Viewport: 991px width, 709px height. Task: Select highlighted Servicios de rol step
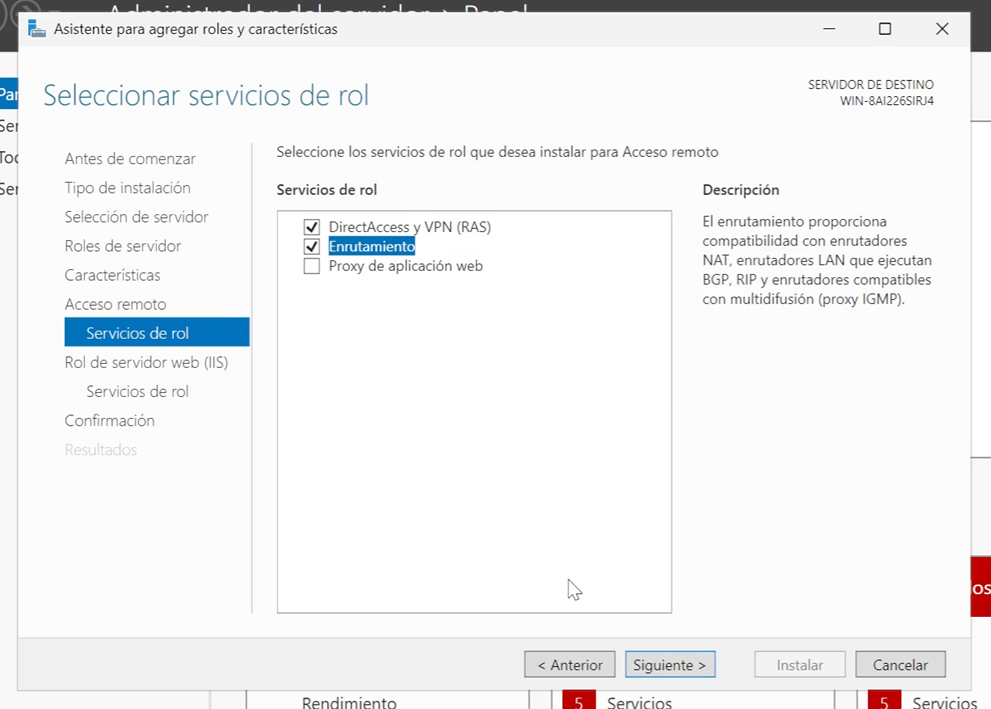coord(137,333)
